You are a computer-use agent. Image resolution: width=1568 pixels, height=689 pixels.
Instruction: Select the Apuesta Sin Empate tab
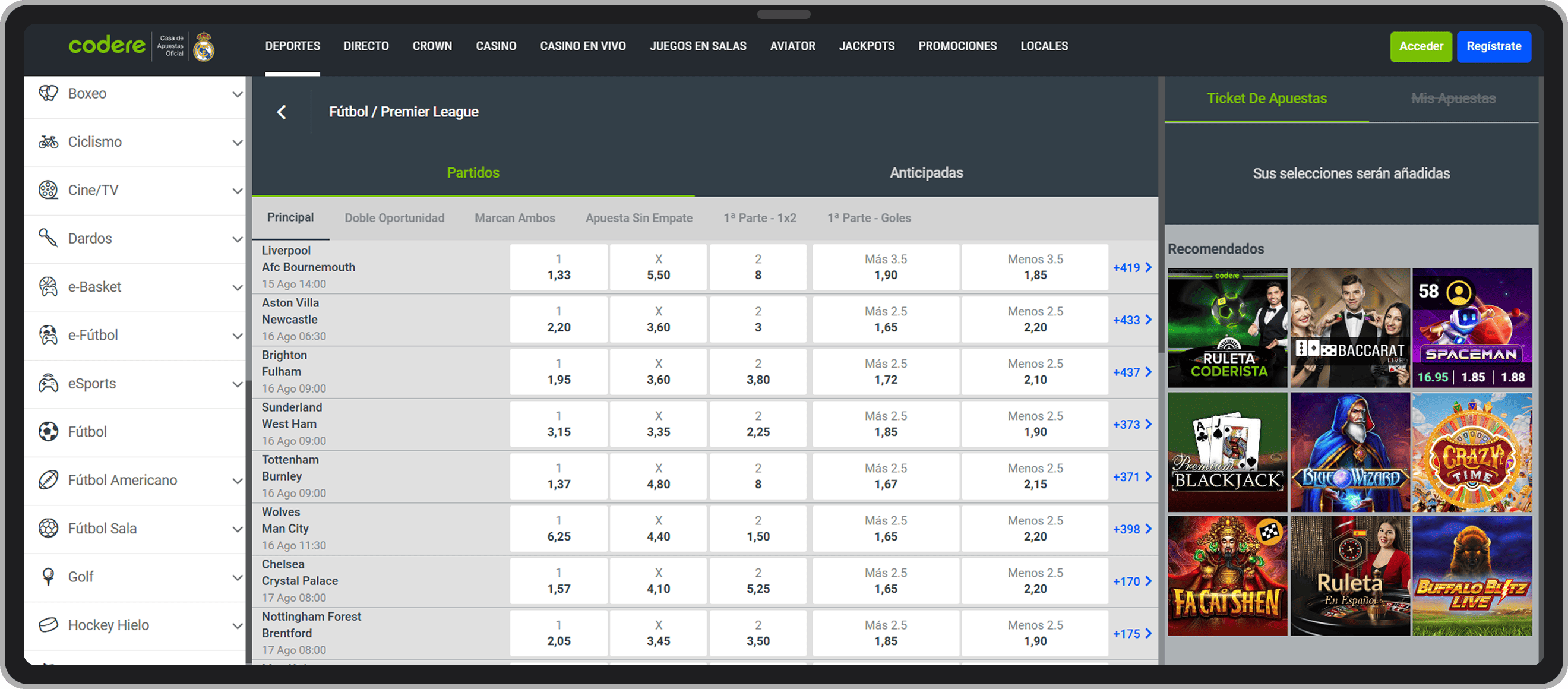click(638, 218)
